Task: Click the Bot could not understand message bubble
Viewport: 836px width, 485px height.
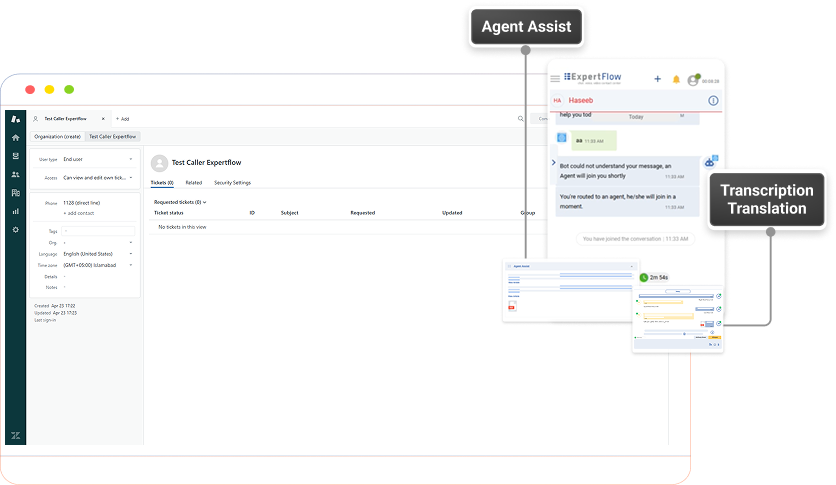Action: (627, 171)
